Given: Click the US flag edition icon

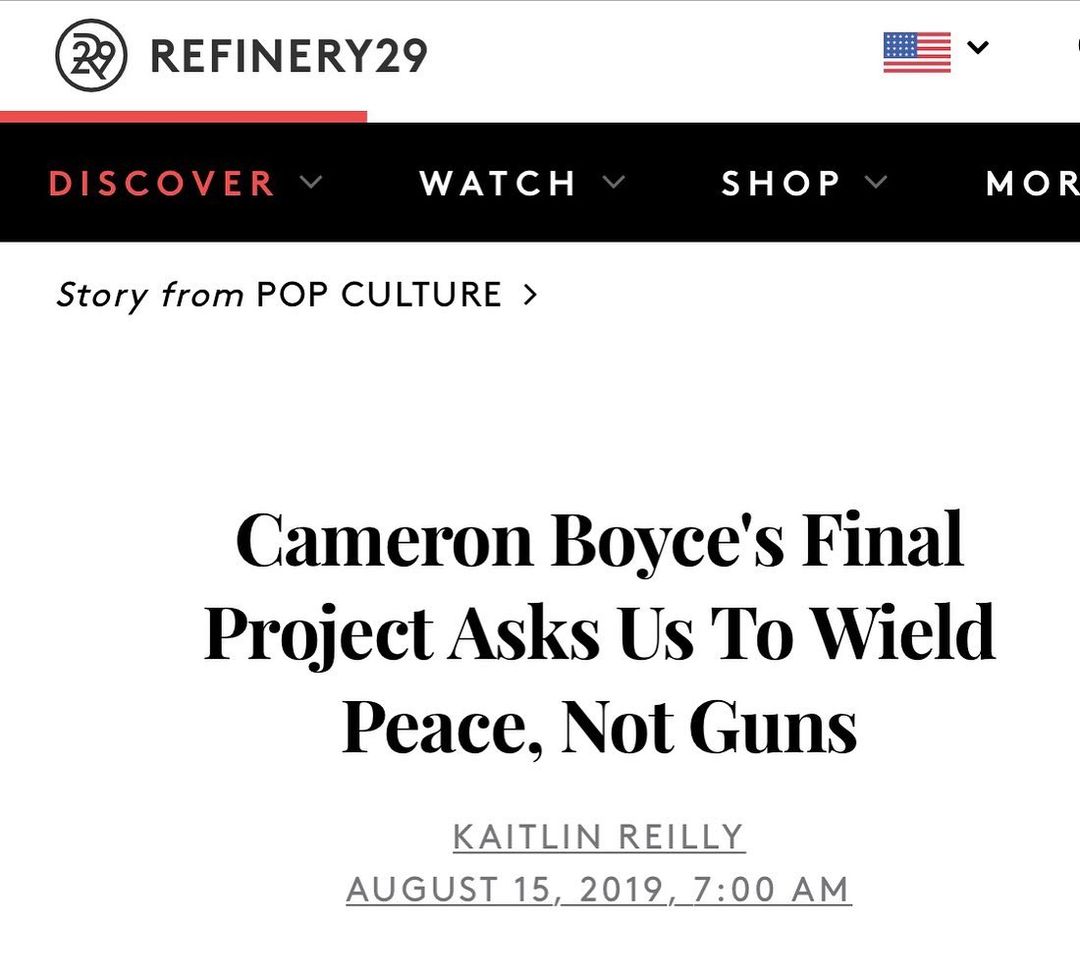Looking at the screenshot, I should click(x=916, y=52).
